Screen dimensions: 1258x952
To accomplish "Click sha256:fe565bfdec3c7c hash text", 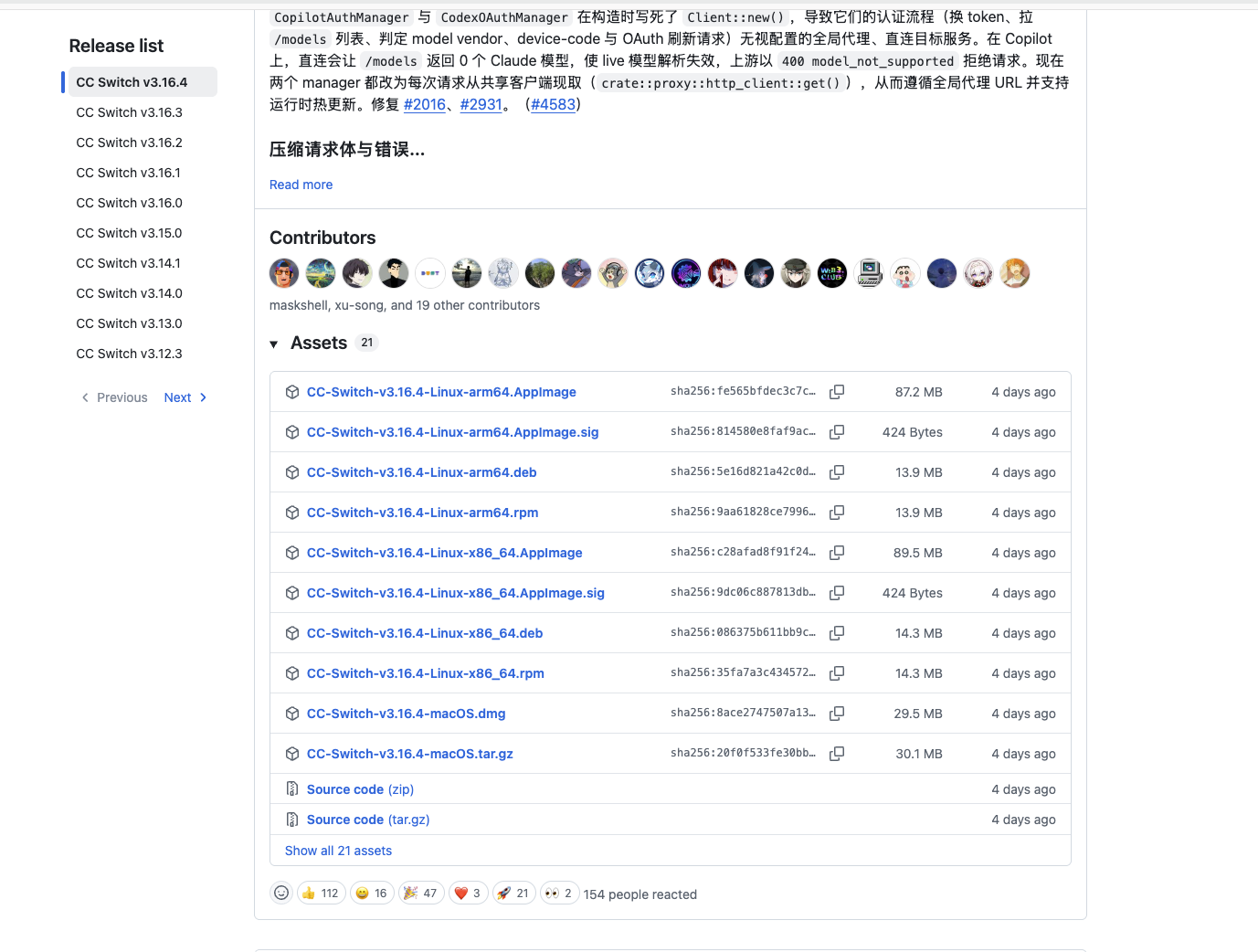I will pyautogui.click(x=743, y=391).
